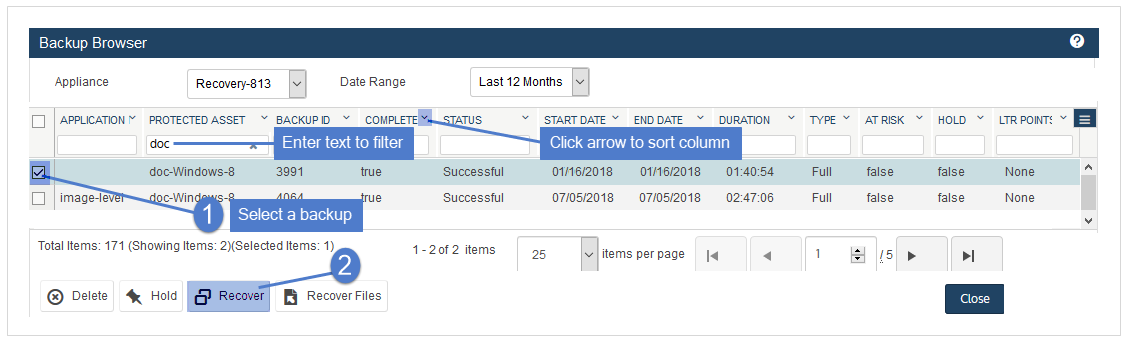Click the Recover Files button
This screenshot has height=362, width=1145.
pos(332,296)
